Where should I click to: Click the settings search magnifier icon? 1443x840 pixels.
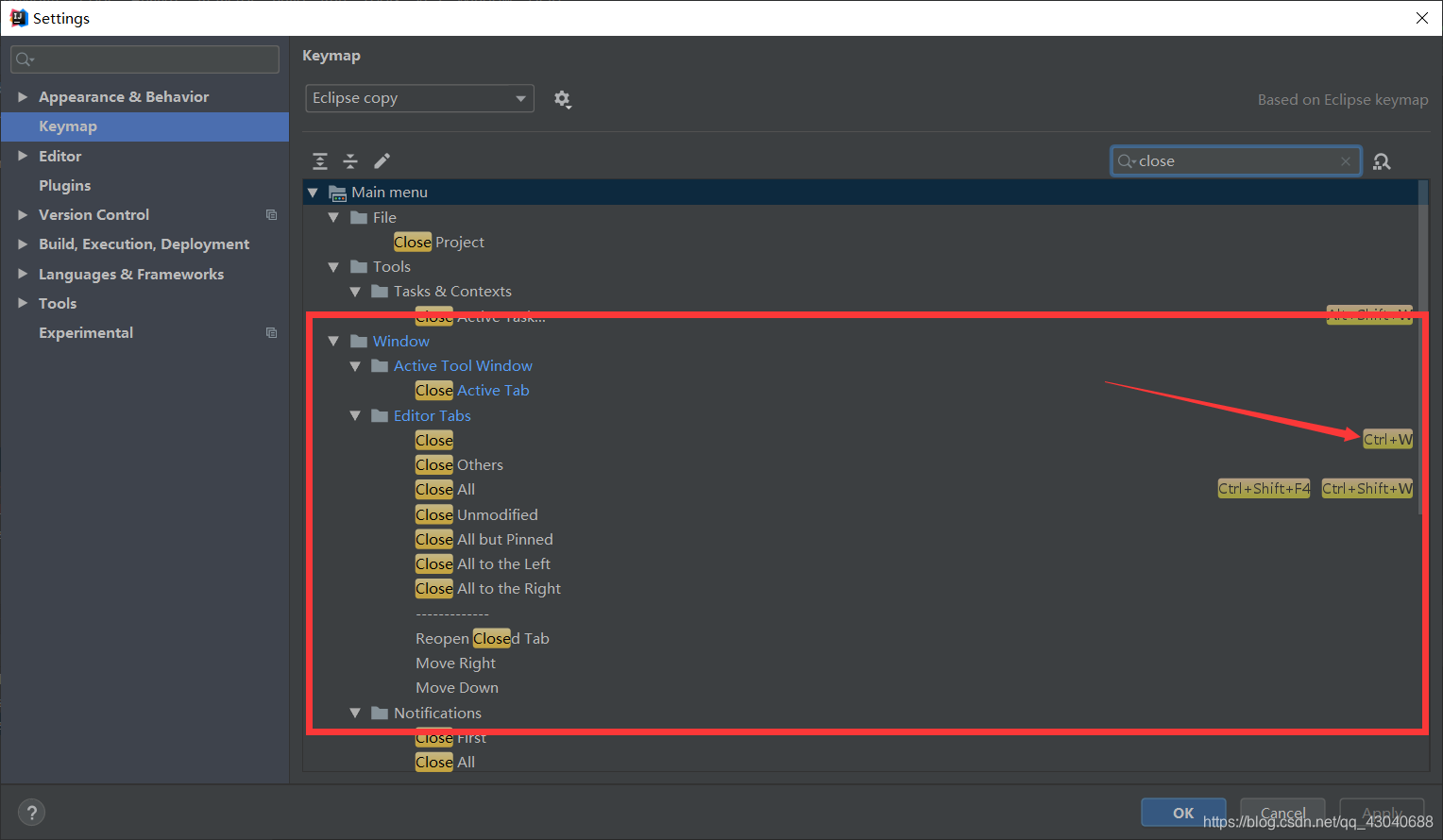[x=25, y=59]
